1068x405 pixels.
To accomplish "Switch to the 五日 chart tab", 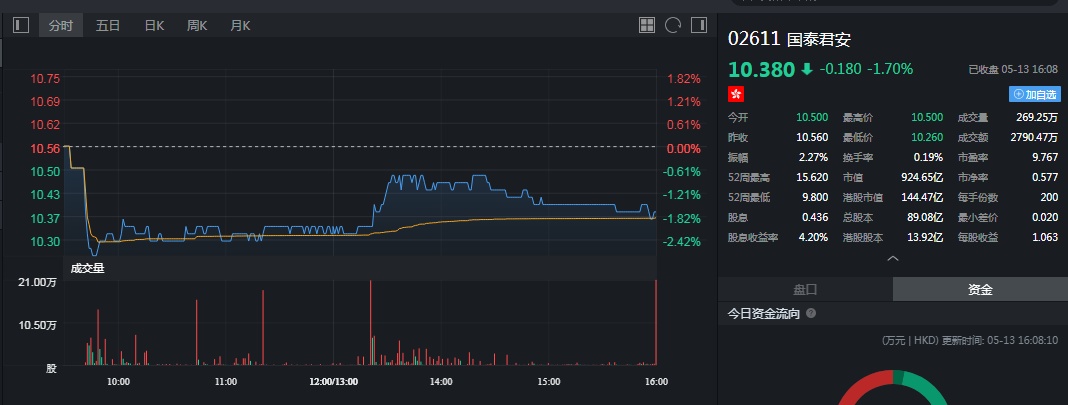I will (108, 25).
